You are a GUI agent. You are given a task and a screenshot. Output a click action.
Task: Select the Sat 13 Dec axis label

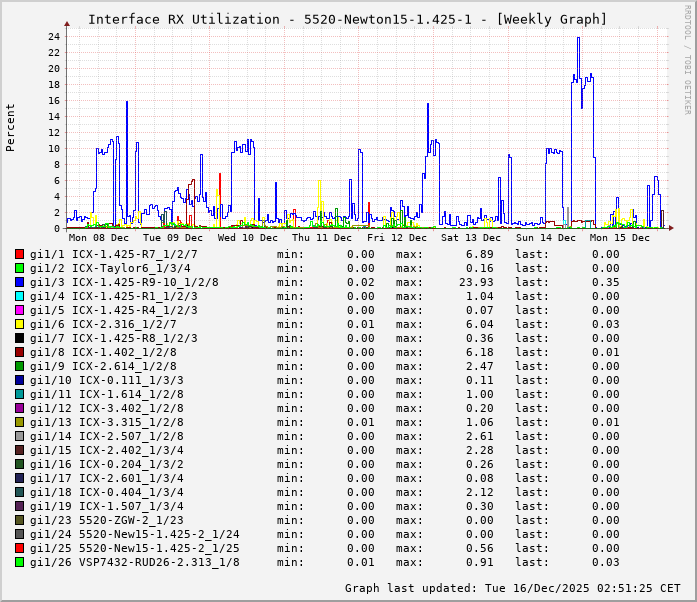(x=471, y=238)
